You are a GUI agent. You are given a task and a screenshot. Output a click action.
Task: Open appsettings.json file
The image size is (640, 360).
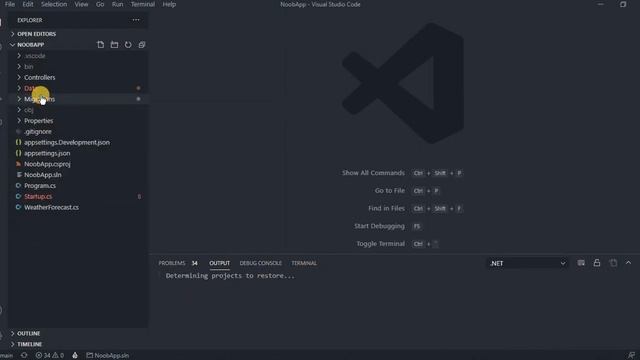click(x=78, y=153)
